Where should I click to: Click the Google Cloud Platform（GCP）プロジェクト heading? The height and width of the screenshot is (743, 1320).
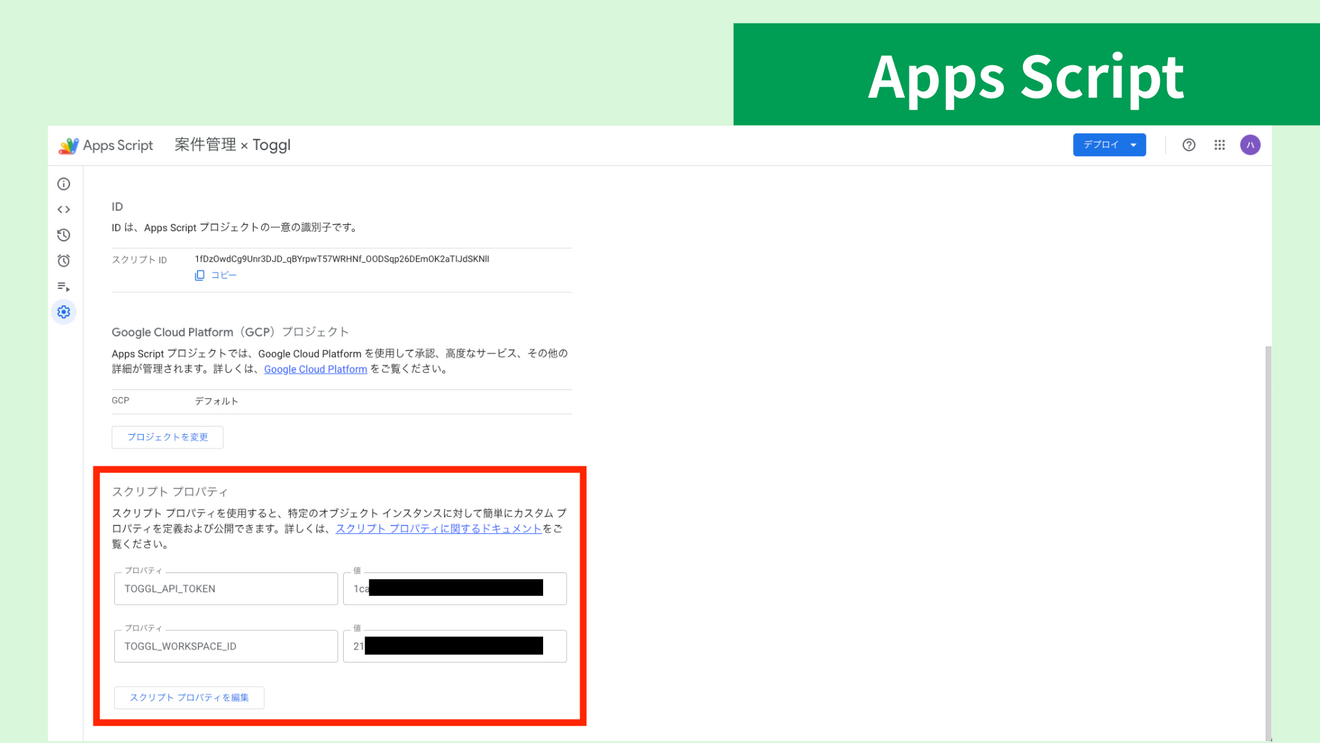(x=230, y=332)
